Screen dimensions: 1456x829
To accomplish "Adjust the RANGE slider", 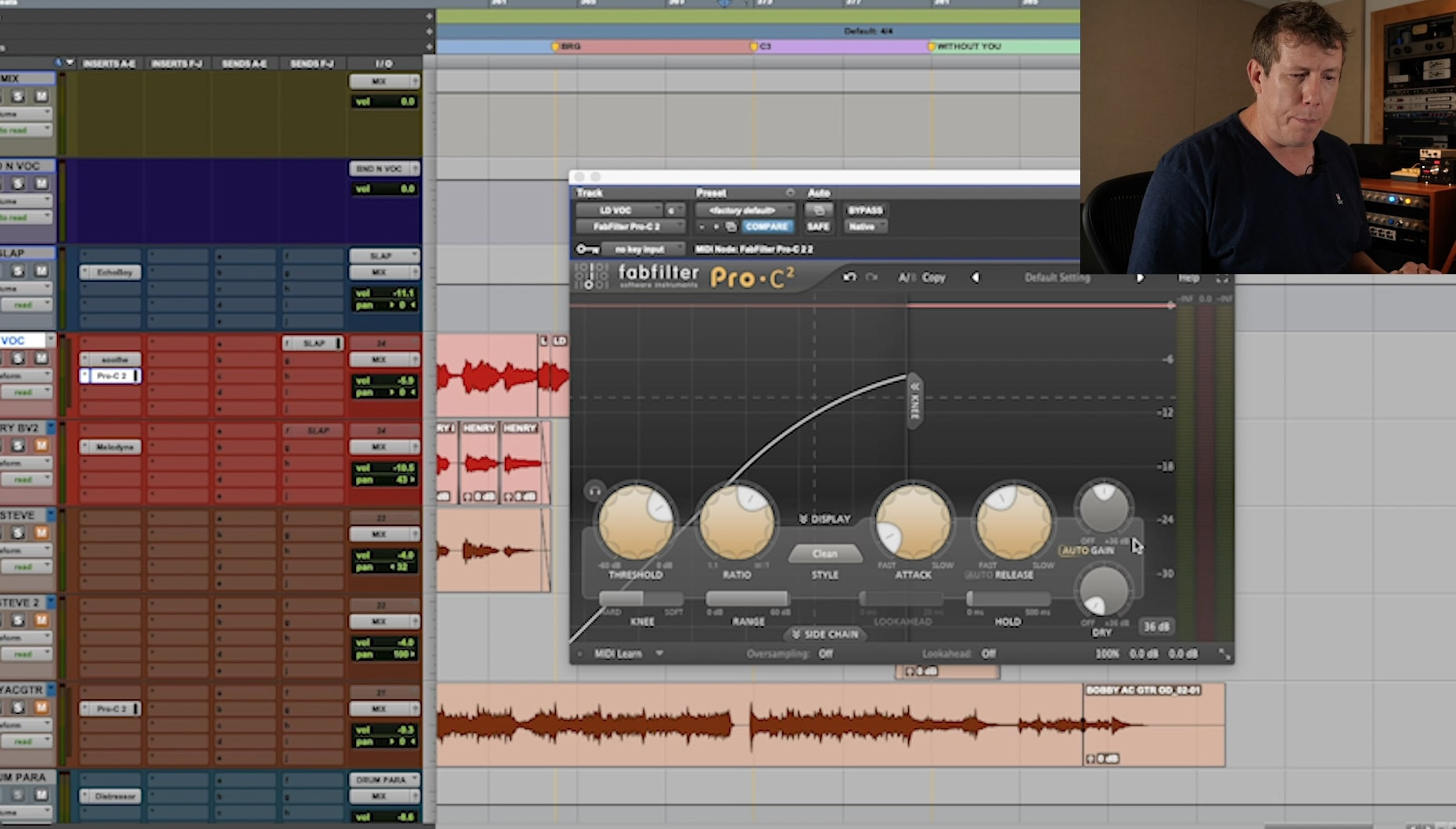I will click(748, 599).
